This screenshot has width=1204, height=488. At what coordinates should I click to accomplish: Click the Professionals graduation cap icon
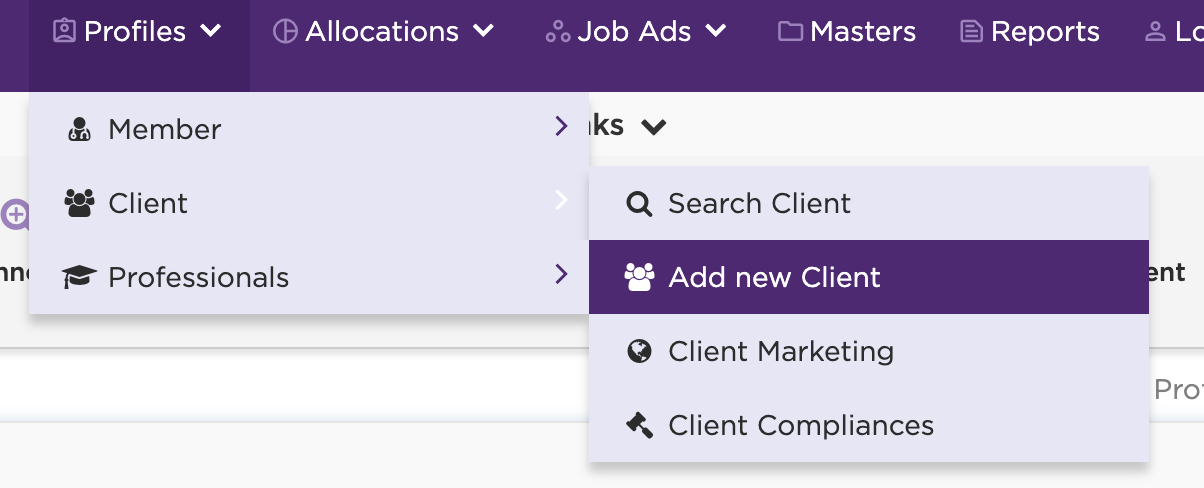[79, 277]
